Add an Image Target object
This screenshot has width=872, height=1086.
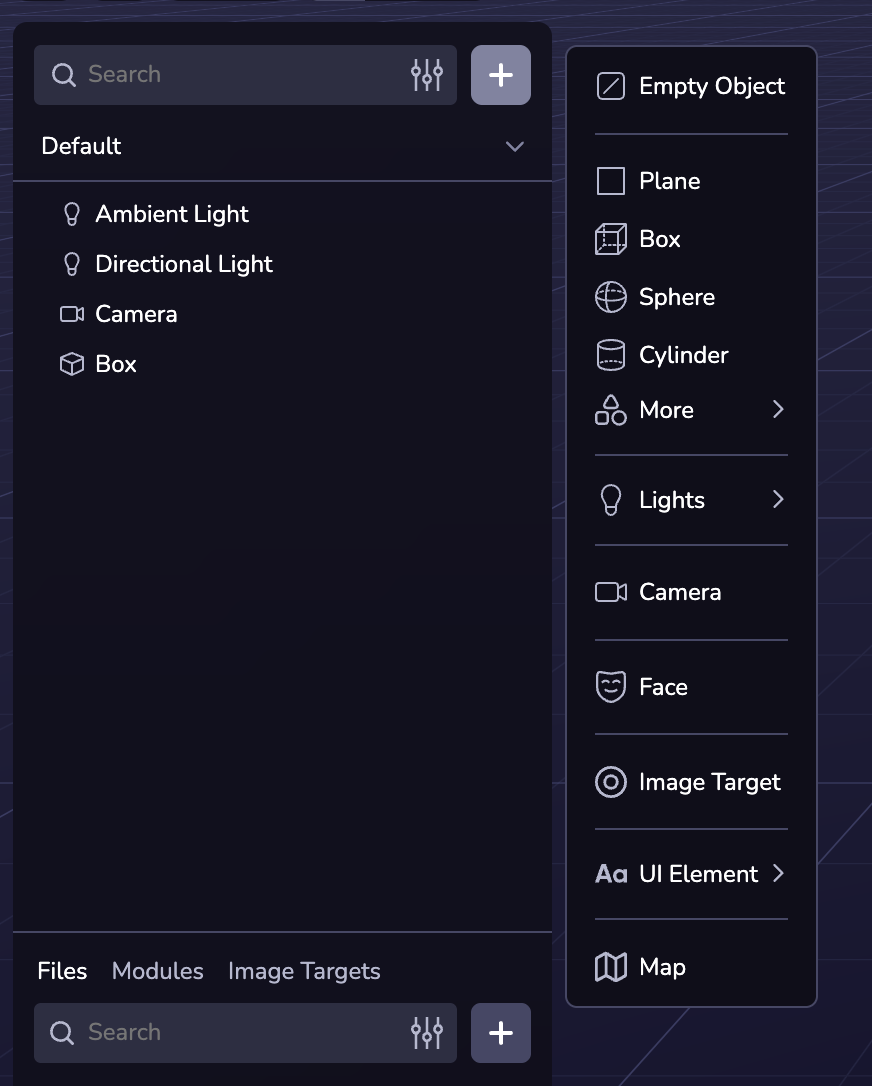coord(691,782)
